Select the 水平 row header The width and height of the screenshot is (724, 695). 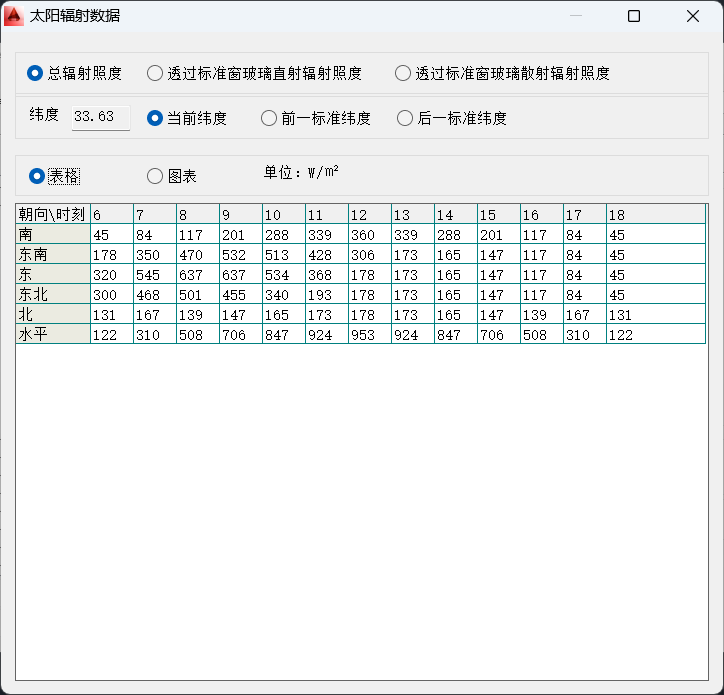(x=52, y=335)
